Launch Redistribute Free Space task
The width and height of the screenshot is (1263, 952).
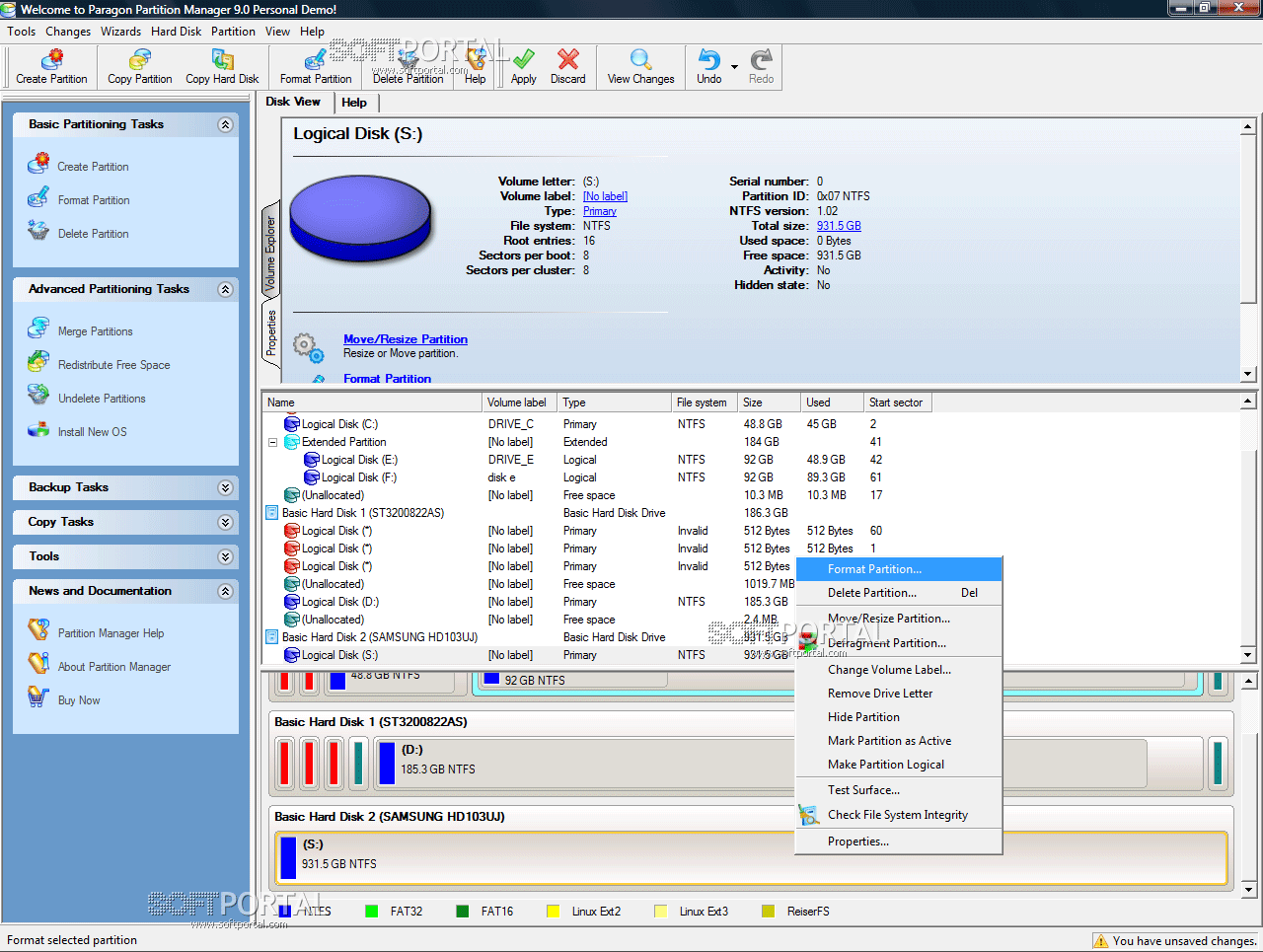click(113, 365)
